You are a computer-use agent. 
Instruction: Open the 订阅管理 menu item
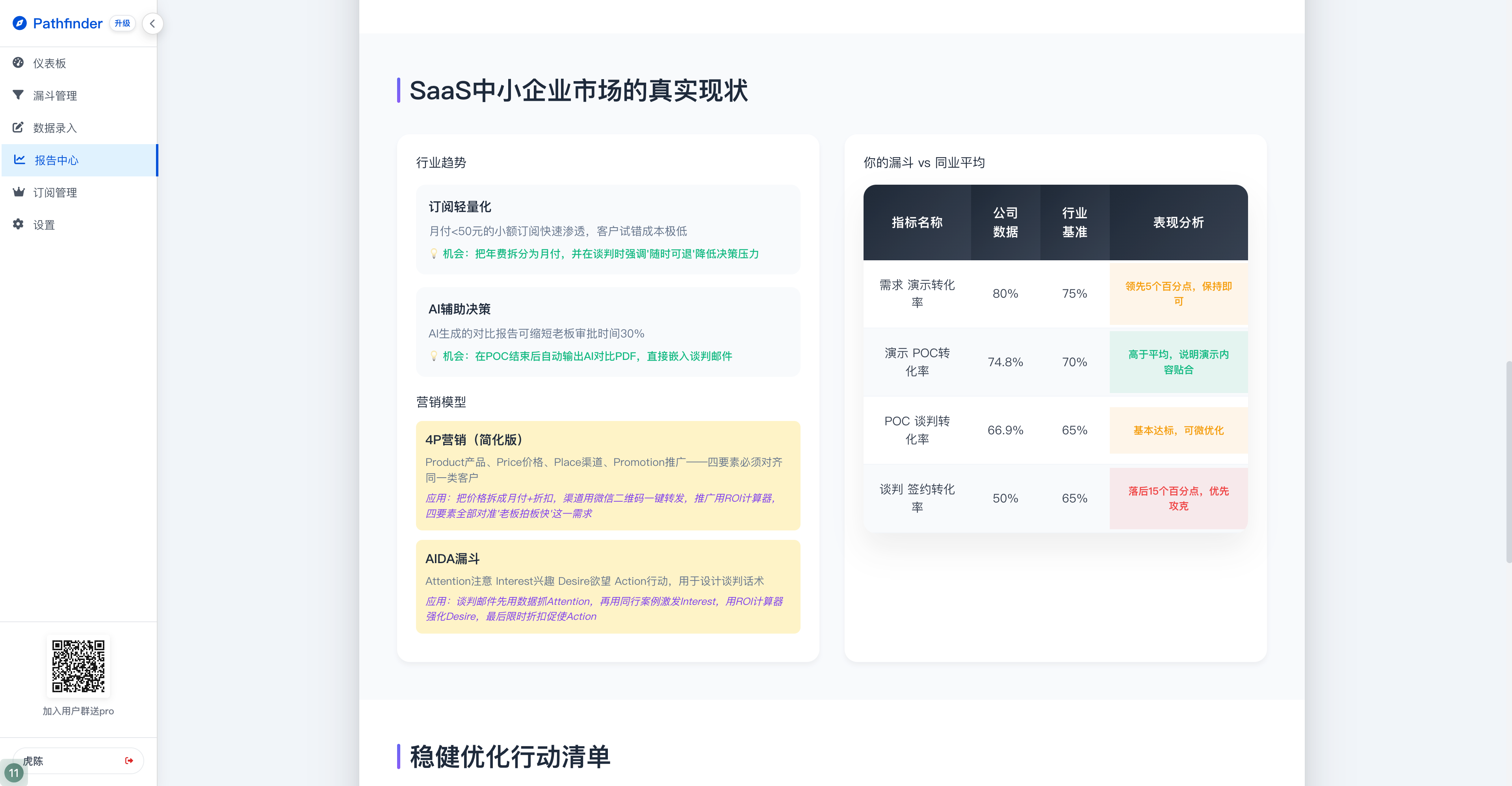(x=55, y=192)
